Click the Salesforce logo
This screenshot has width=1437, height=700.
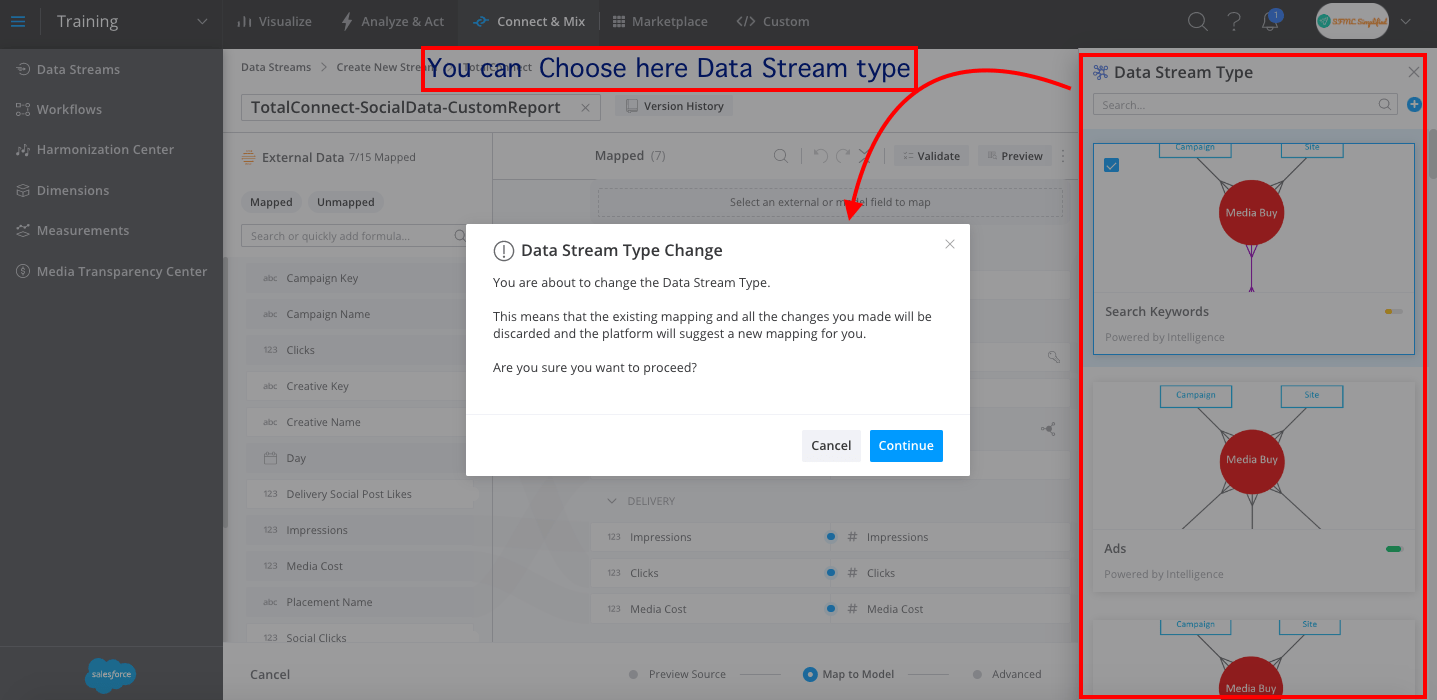point(110,675)
